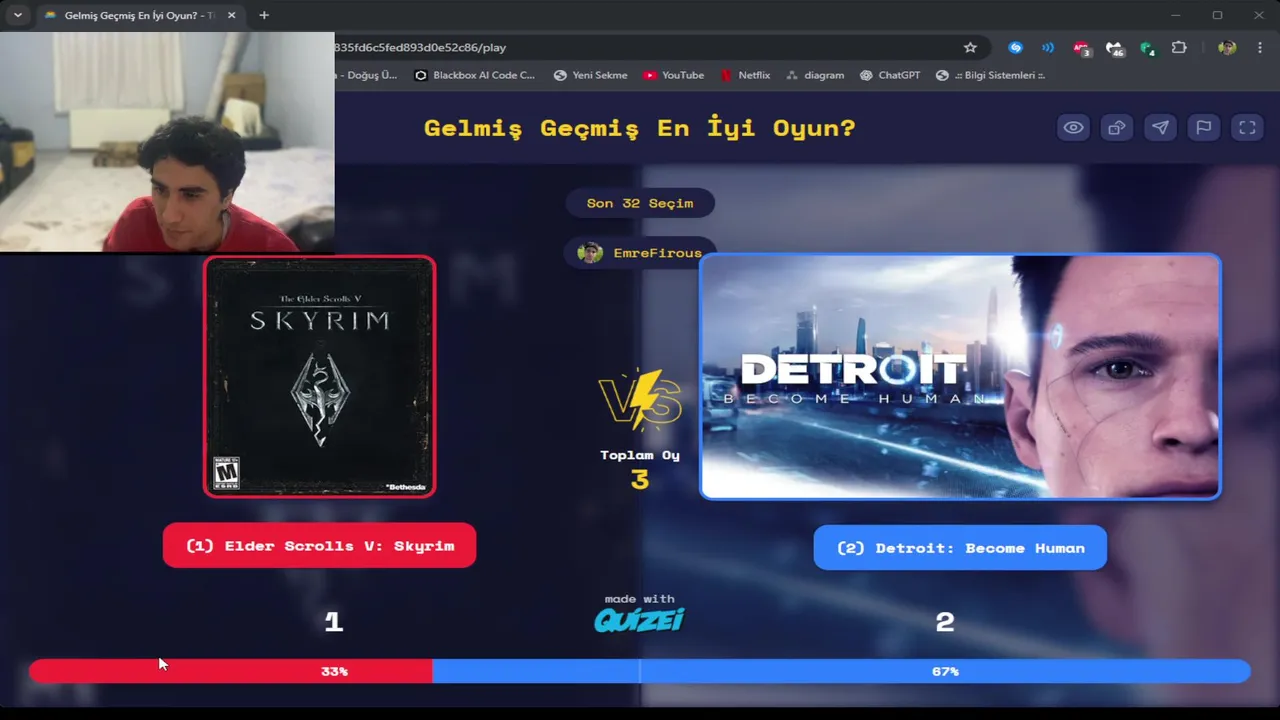Open the green extension with badge 4
The height and width of the screenshot is (720, 1280).
pos(1147,47)
